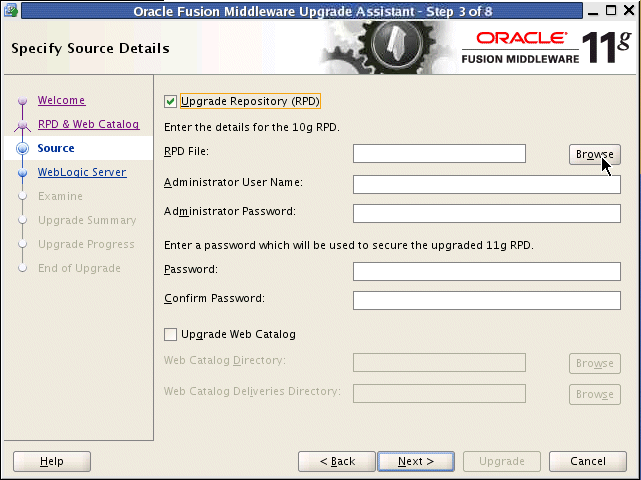Focus the RPD File input field

click(439, 153)
